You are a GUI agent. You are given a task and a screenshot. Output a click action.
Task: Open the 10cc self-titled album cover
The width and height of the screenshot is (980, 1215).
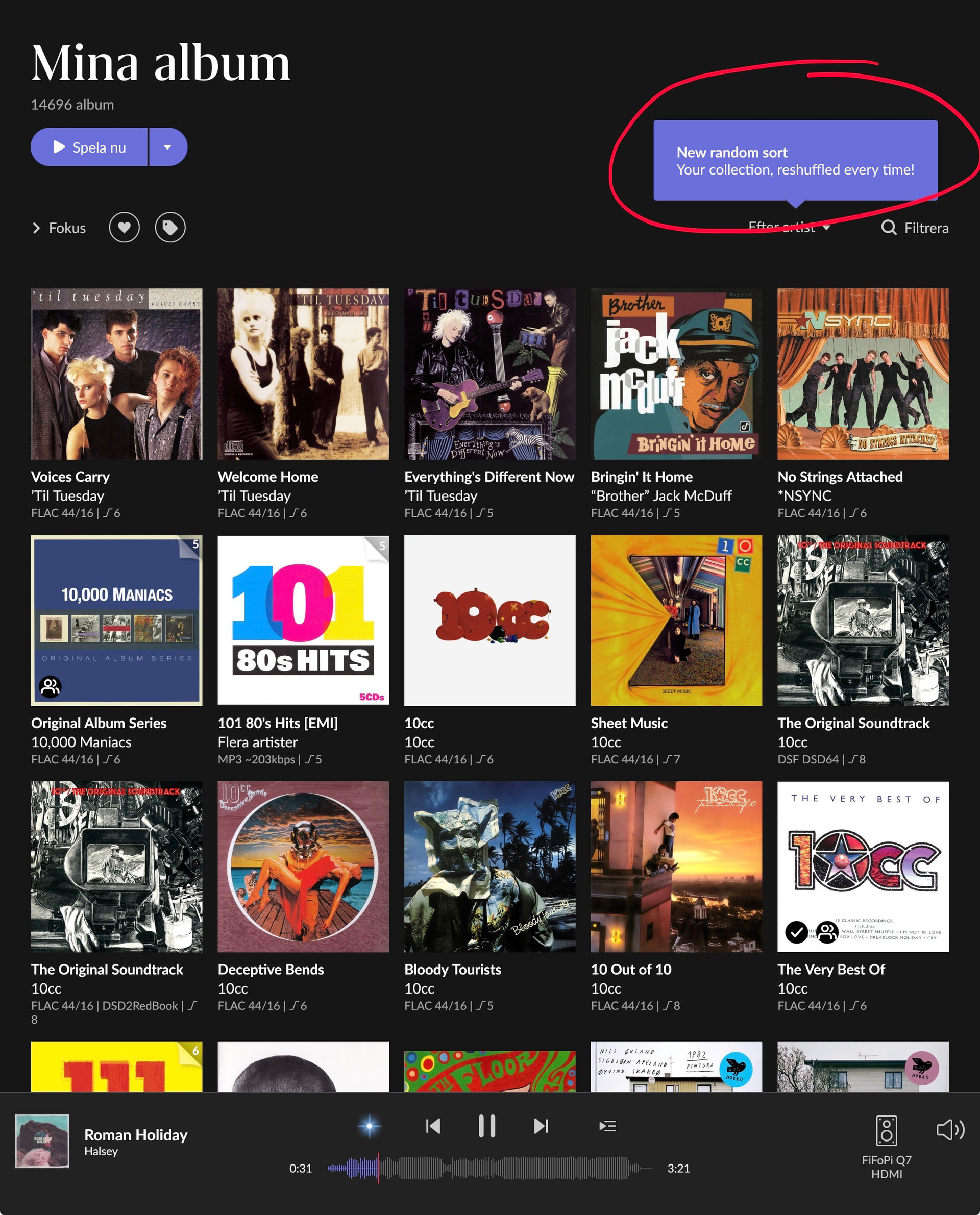(490, 620)
